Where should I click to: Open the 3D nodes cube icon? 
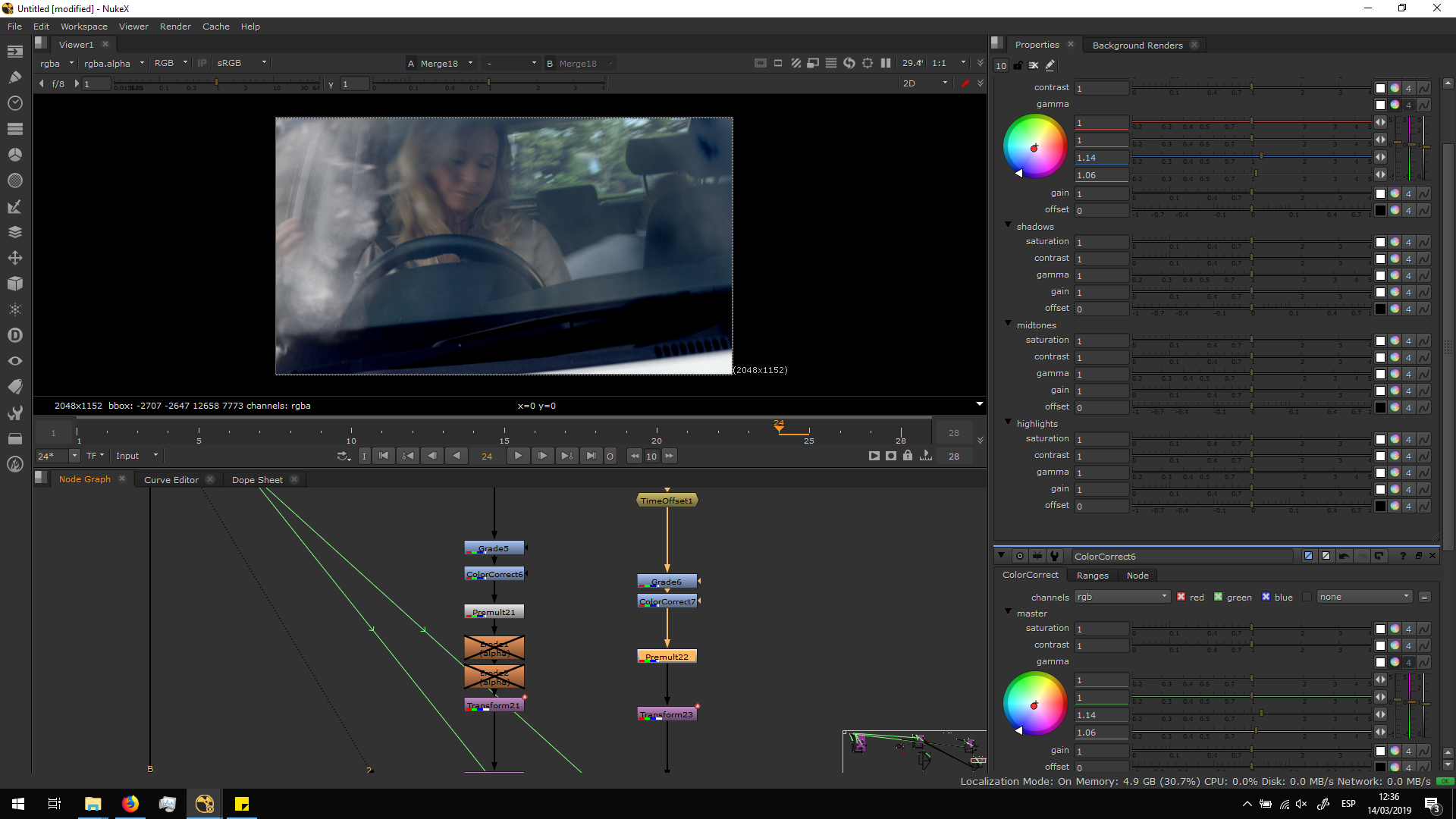pos(14,284)
